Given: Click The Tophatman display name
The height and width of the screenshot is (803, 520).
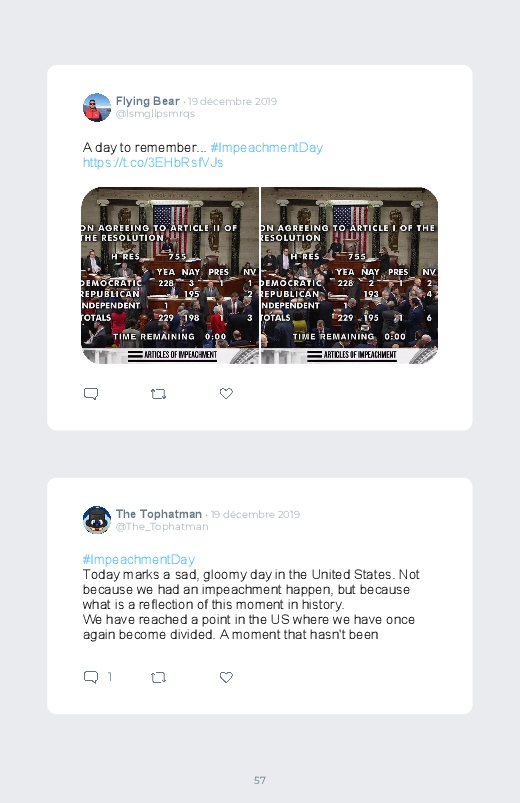Looking at the screenshot, I should click(x=159, y=514).
